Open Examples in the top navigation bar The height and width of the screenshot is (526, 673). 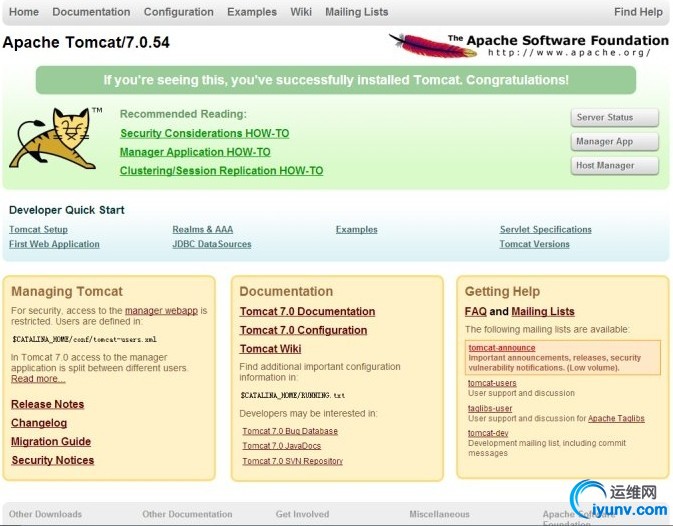[x=252, y=12]
